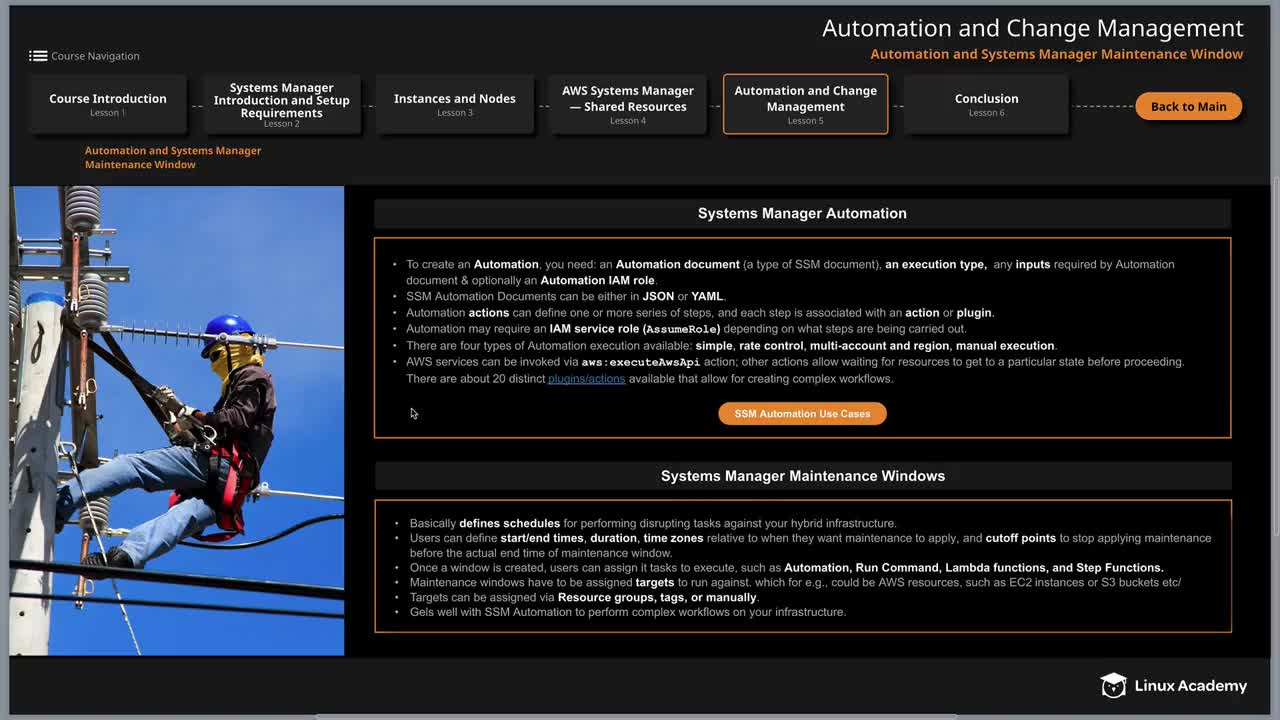Open Systems Manager Introduction and Setup Requirements lesson
The width and height of the screenshot is (1280, 720).
tap(282, 104)
